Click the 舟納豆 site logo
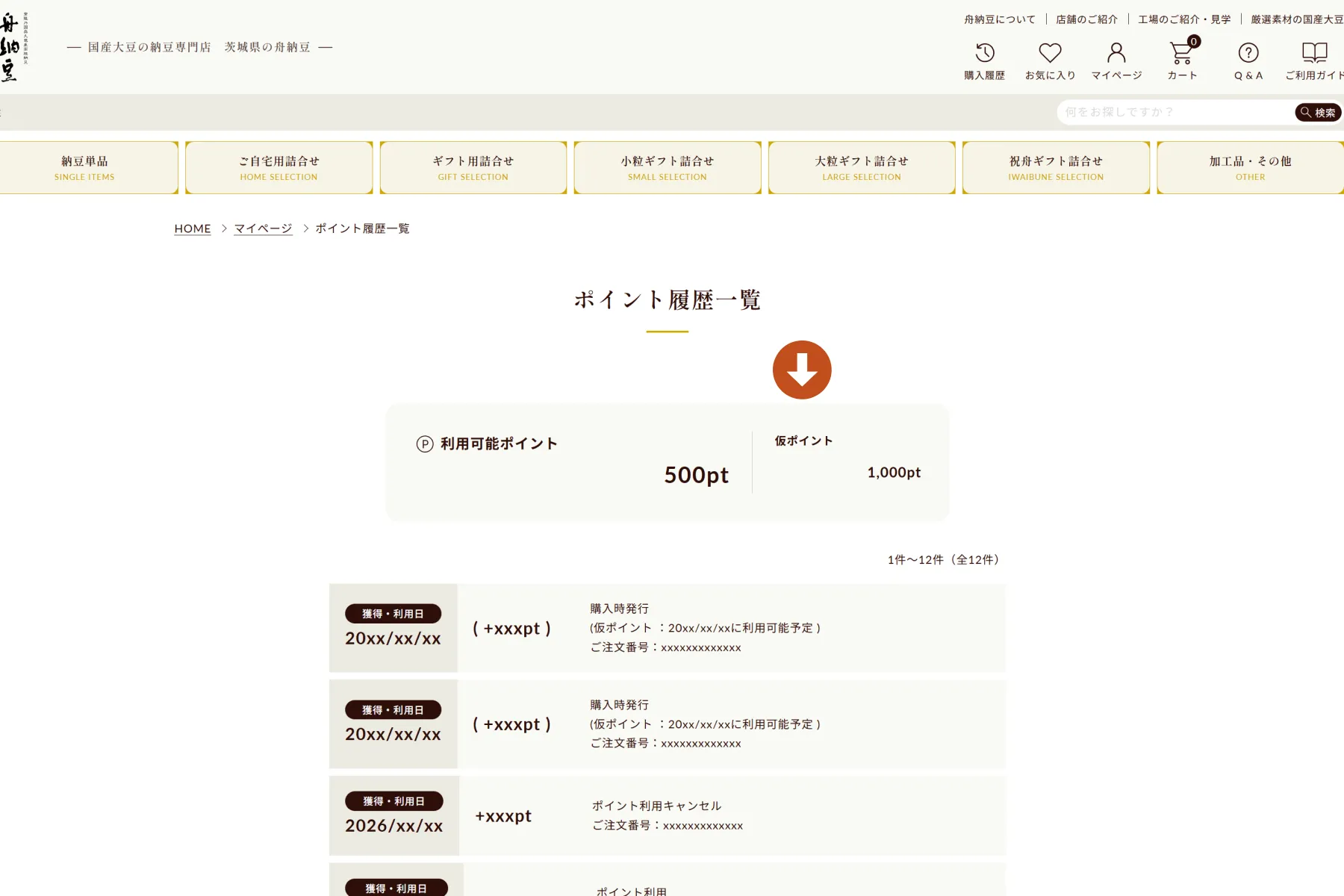Screen dimensions: 1344x896 tap(14, 46)
